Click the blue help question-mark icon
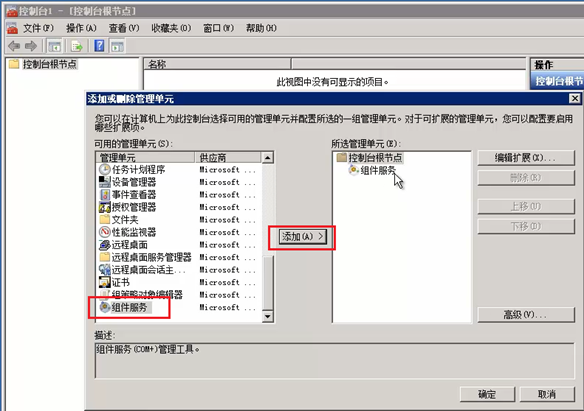 pyautogui.click(x=99, y=46)
